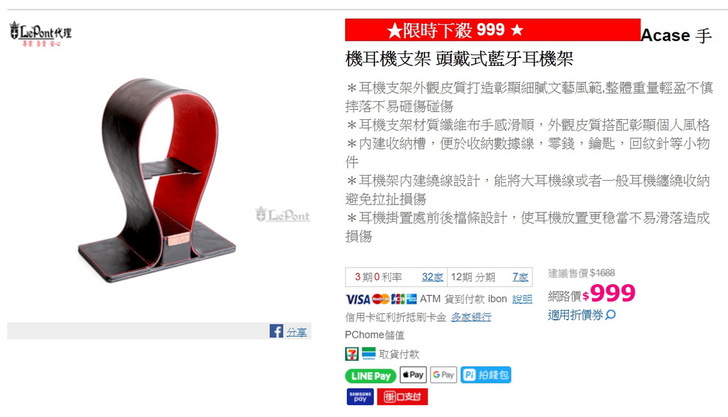Click the Samsung Pay icon
The image size is (728, 417).
[x=360, y=397]
